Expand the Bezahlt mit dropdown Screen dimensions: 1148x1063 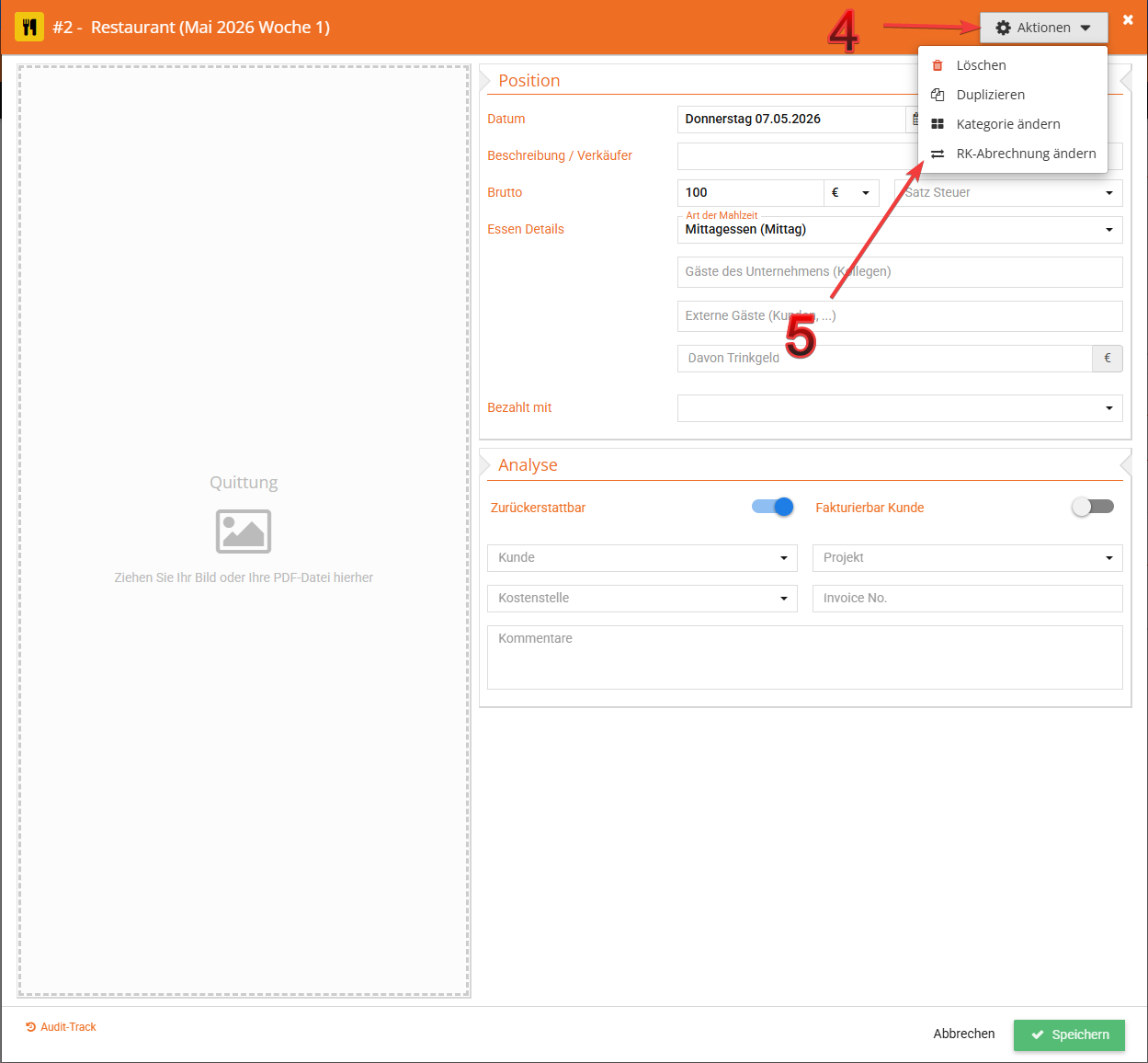900,407
